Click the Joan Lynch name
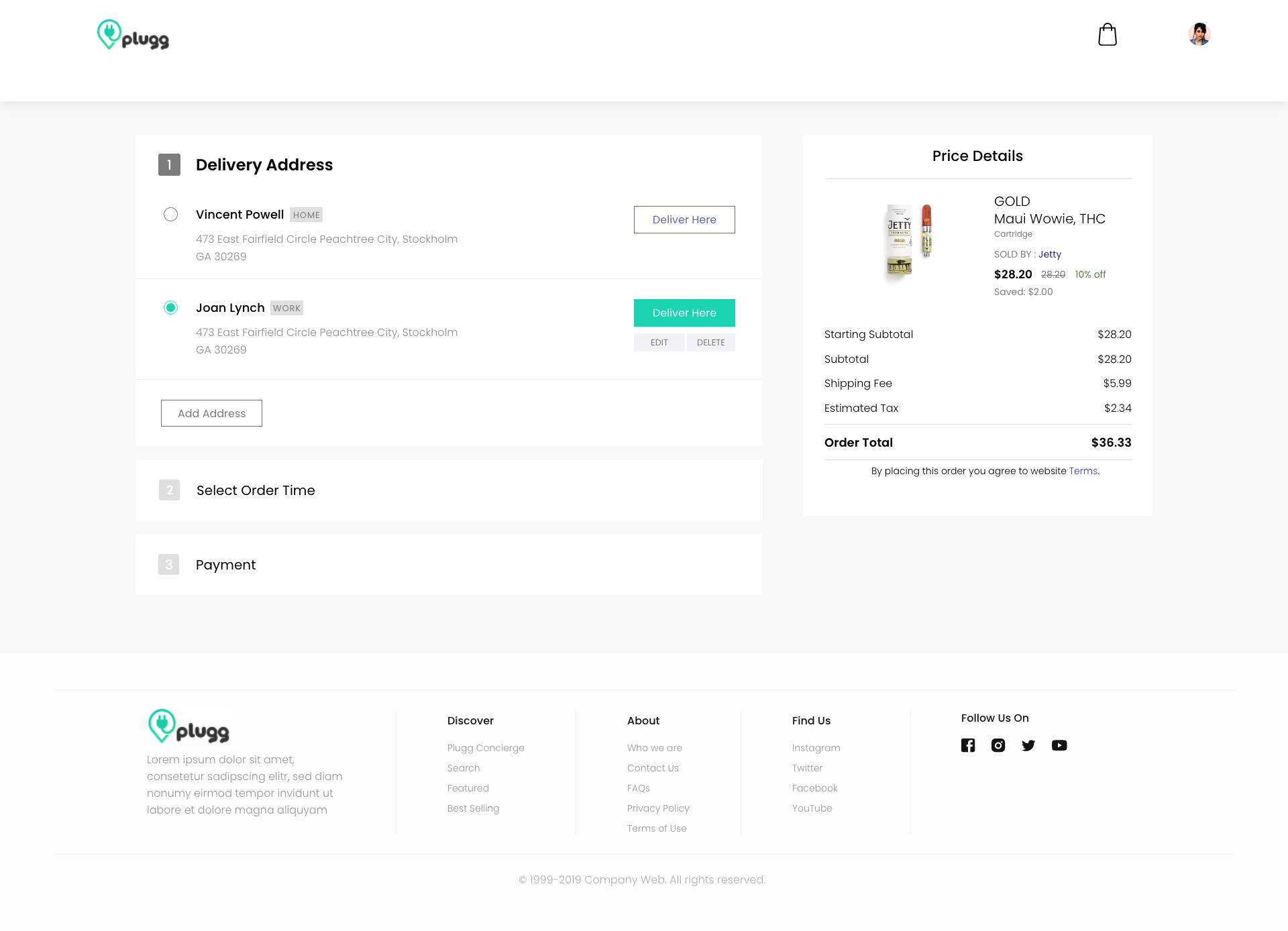1288x931 pixels. pyautogui.click(x=230, y=308)
